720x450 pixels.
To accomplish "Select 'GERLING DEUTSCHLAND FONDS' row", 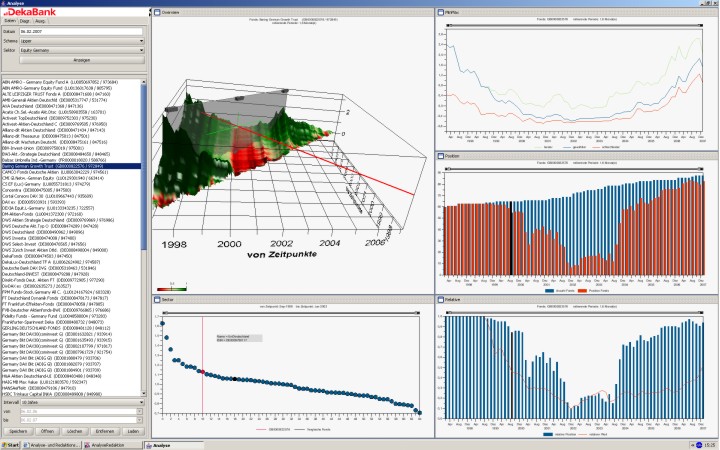I will pyautogui.click(x=72, y=328).
